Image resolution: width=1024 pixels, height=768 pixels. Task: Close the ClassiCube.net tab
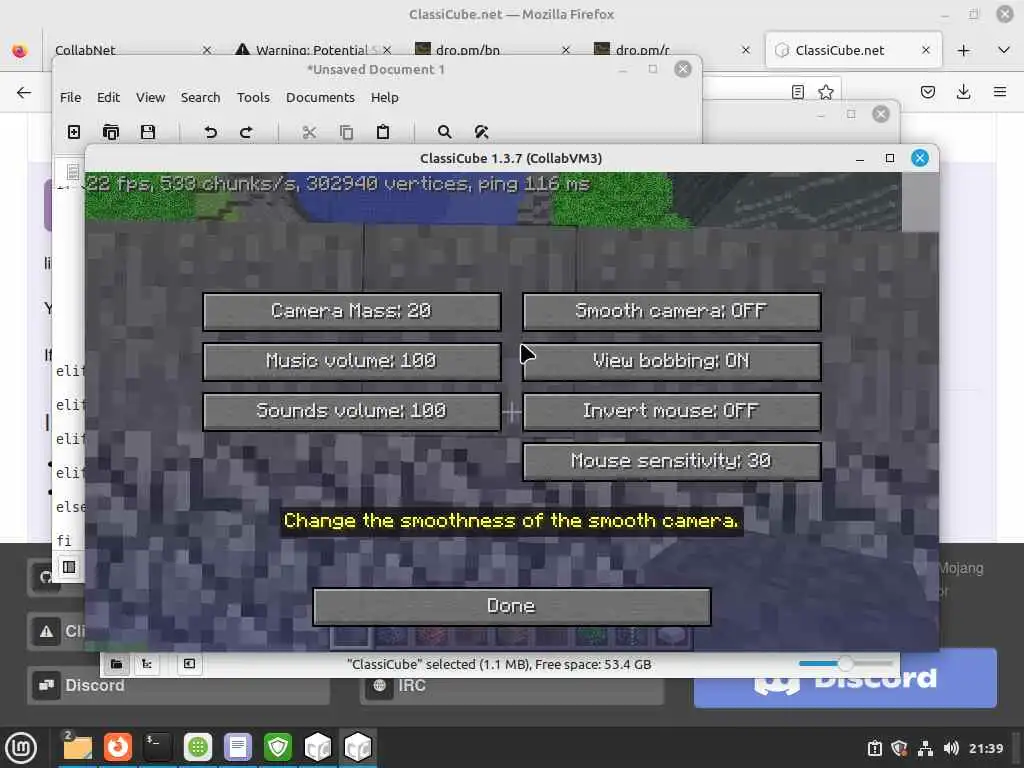click(925, 50)
